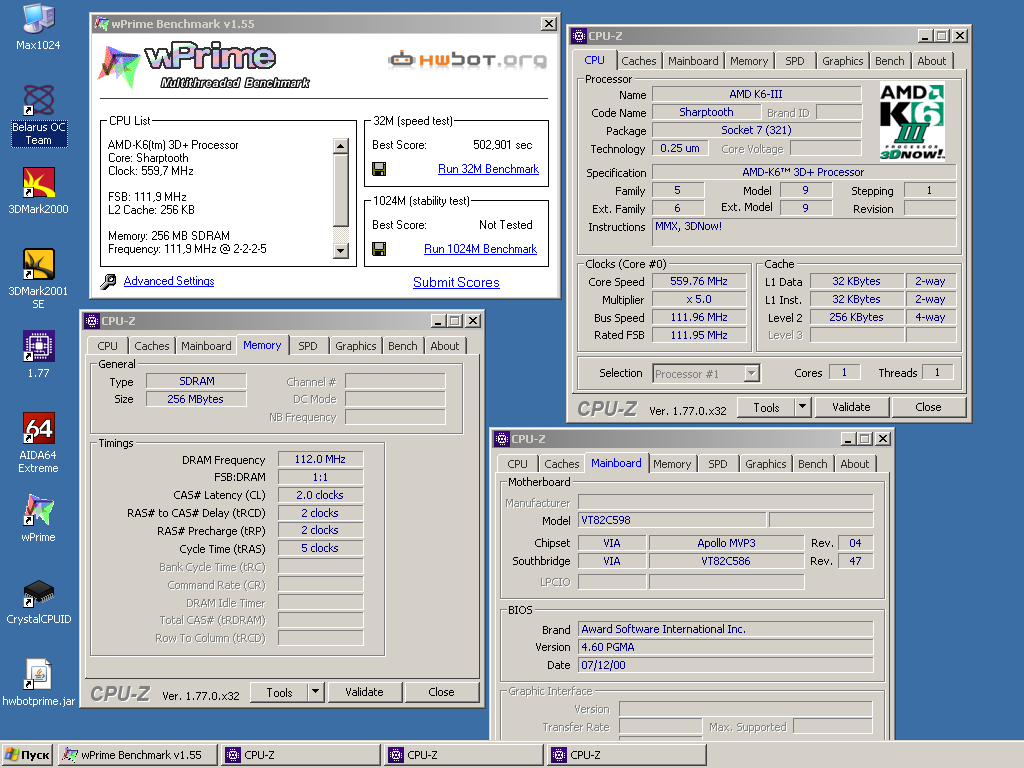
Task: Select the Belarus OC Team desktop shortcut
Action: (x=39, y=116)
